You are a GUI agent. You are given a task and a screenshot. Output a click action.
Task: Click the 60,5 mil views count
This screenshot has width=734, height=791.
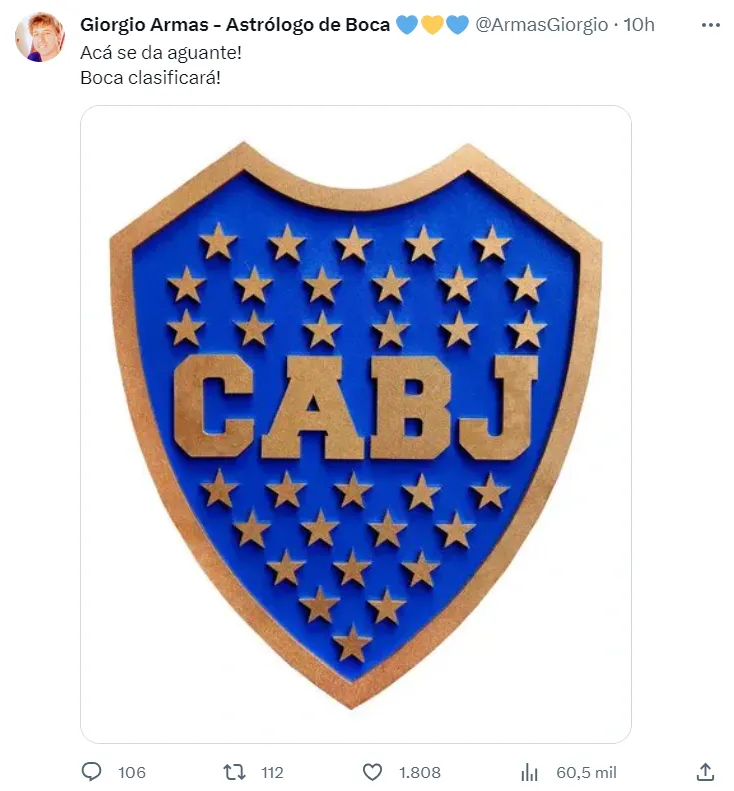tap(586, 772)
